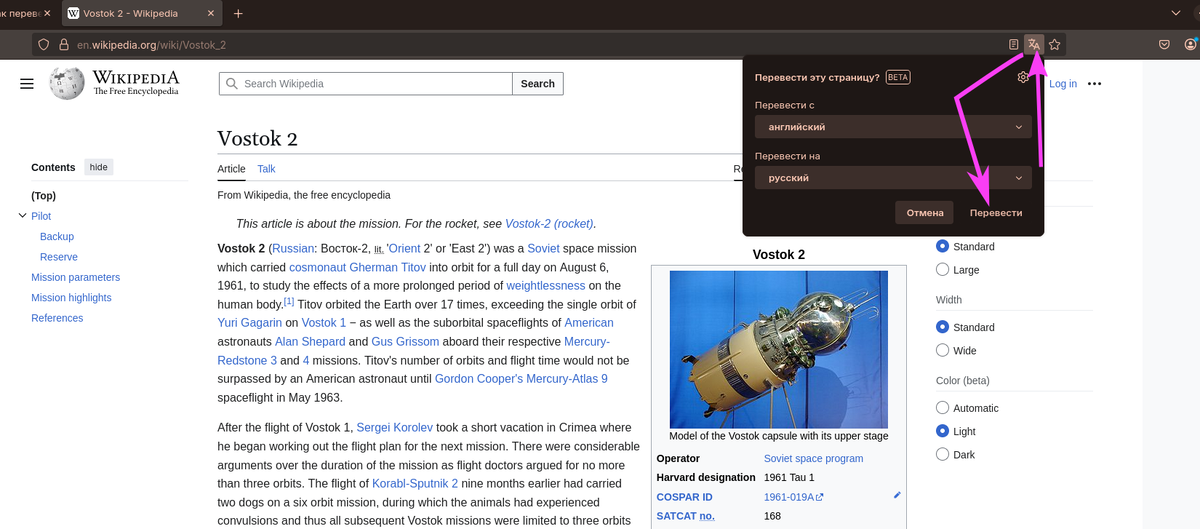This screenshot has width=1200, height=529.
Task: Switch to the Vostok 2 - Wikipedia browser tab
Action: pos(142,14)
